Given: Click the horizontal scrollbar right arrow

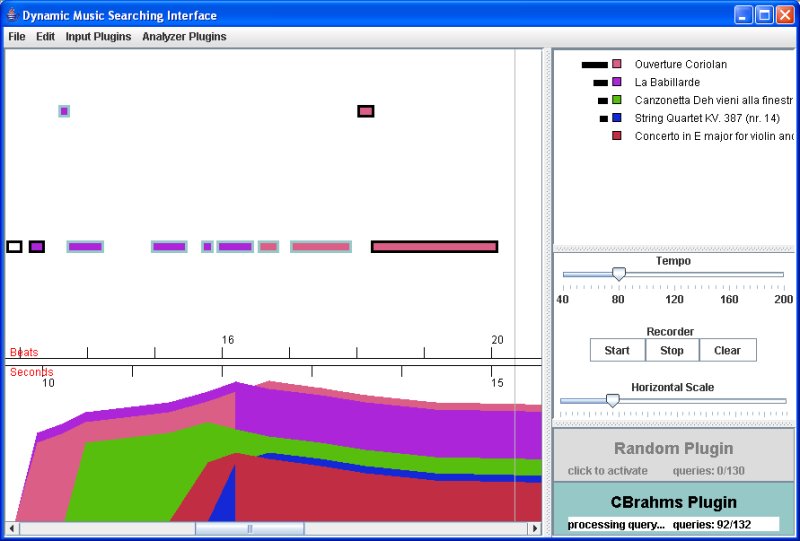Looking at the screenshot, I should coord(535,528).
